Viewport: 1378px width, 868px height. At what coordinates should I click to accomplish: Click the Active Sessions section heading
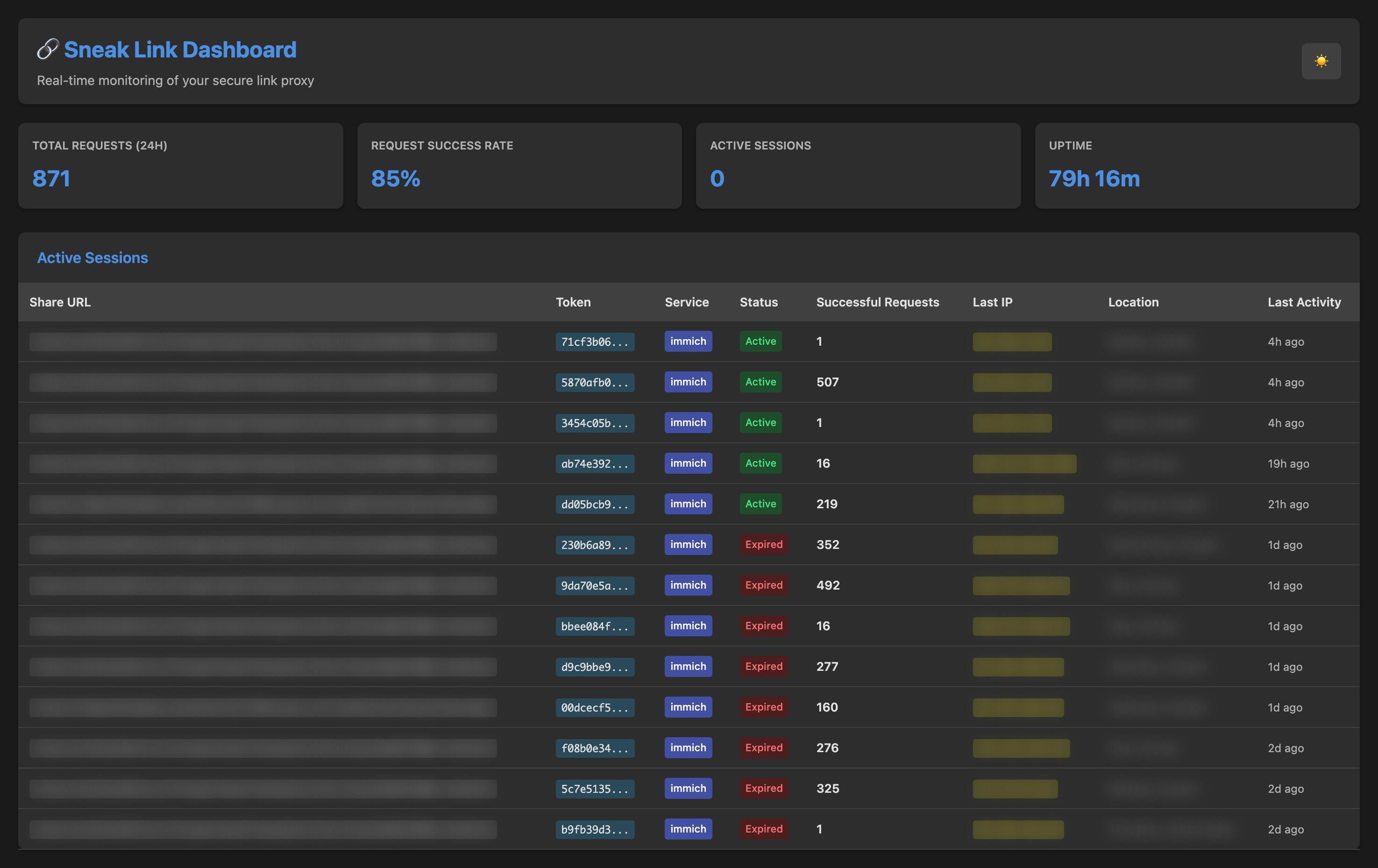tap(92, 257)
